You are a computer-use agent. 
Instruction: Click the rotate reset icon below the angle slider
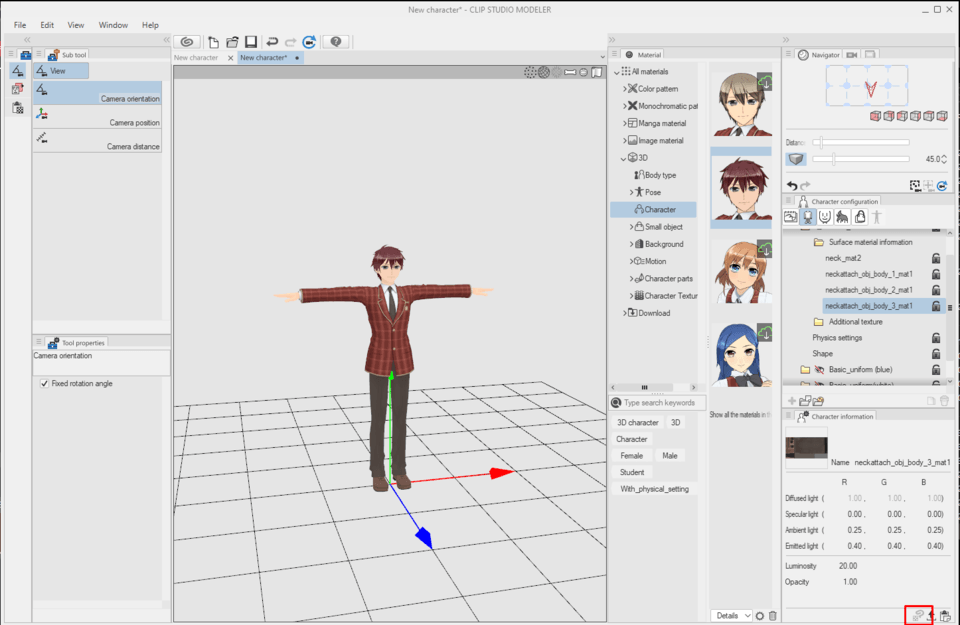(x=941, y=184)
